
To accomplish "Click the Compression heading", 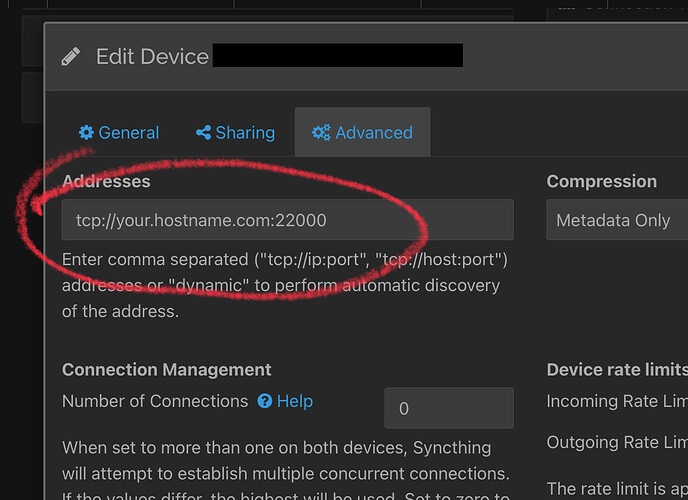I will click(602, 182).
